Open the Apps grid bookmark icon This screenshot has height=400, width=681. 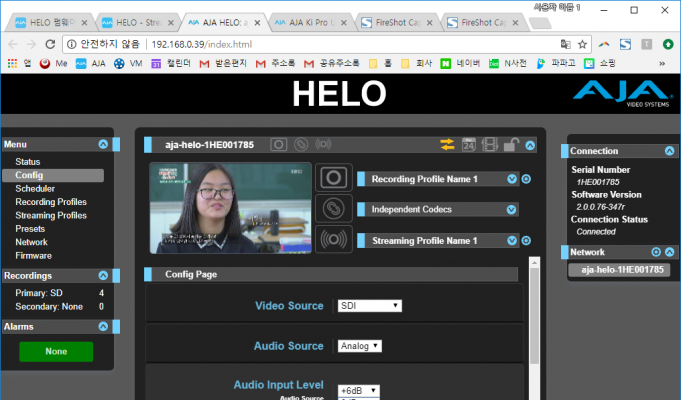coord(12,64)
